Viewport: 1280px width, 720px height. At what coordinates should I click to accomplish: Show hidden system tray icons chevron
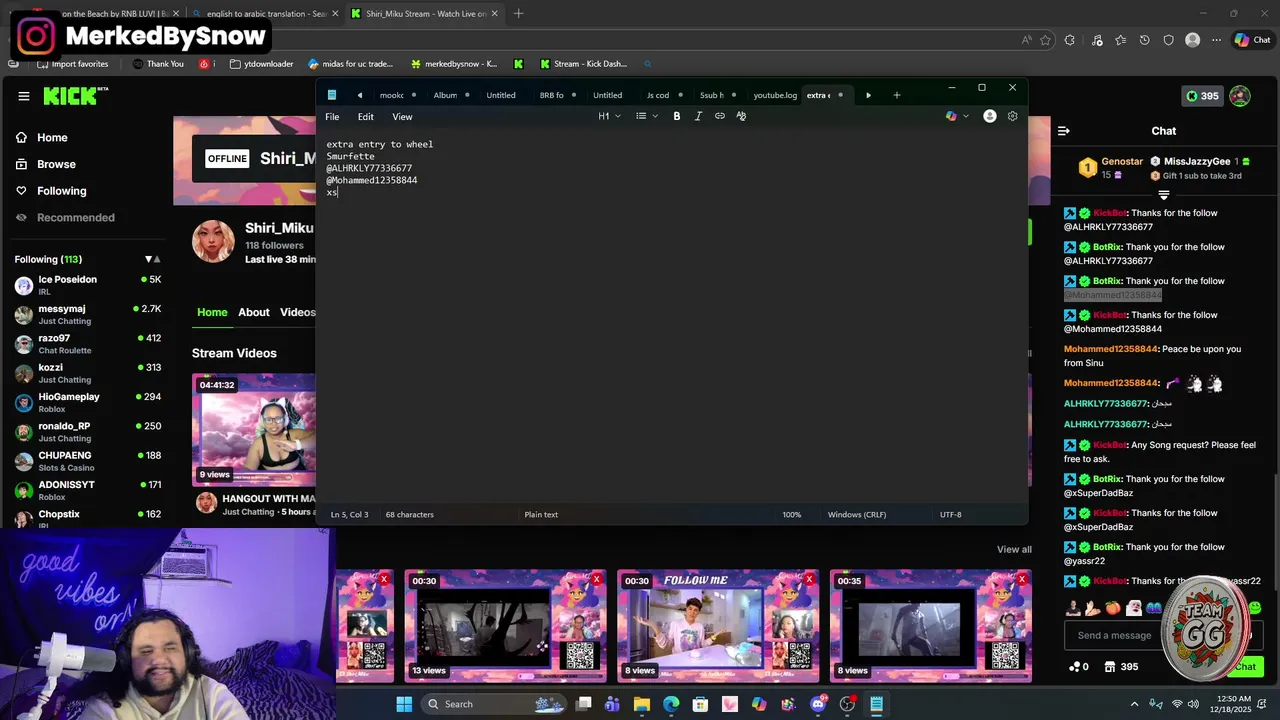(x=1134, y=704)
